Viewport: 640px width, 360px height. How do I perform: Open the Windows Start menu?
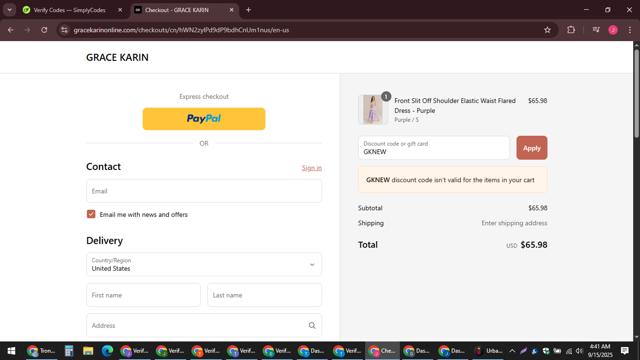point(11,351)
